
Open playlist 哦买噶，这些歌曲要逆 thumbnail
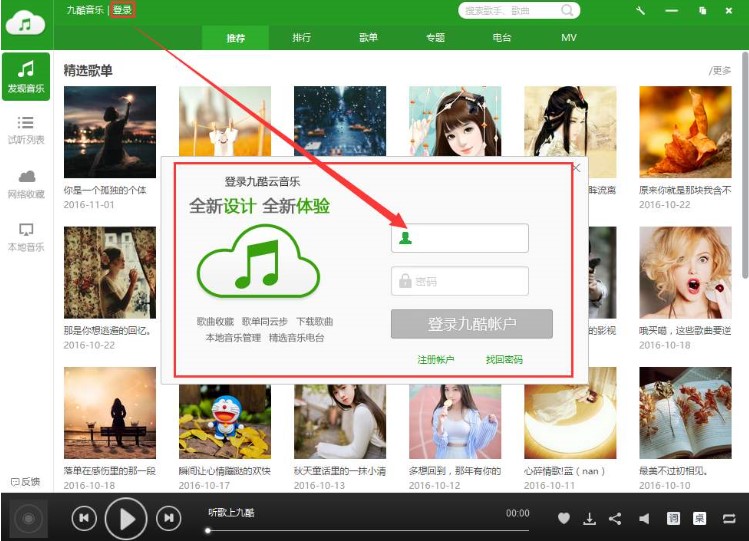tap(685, 272)
